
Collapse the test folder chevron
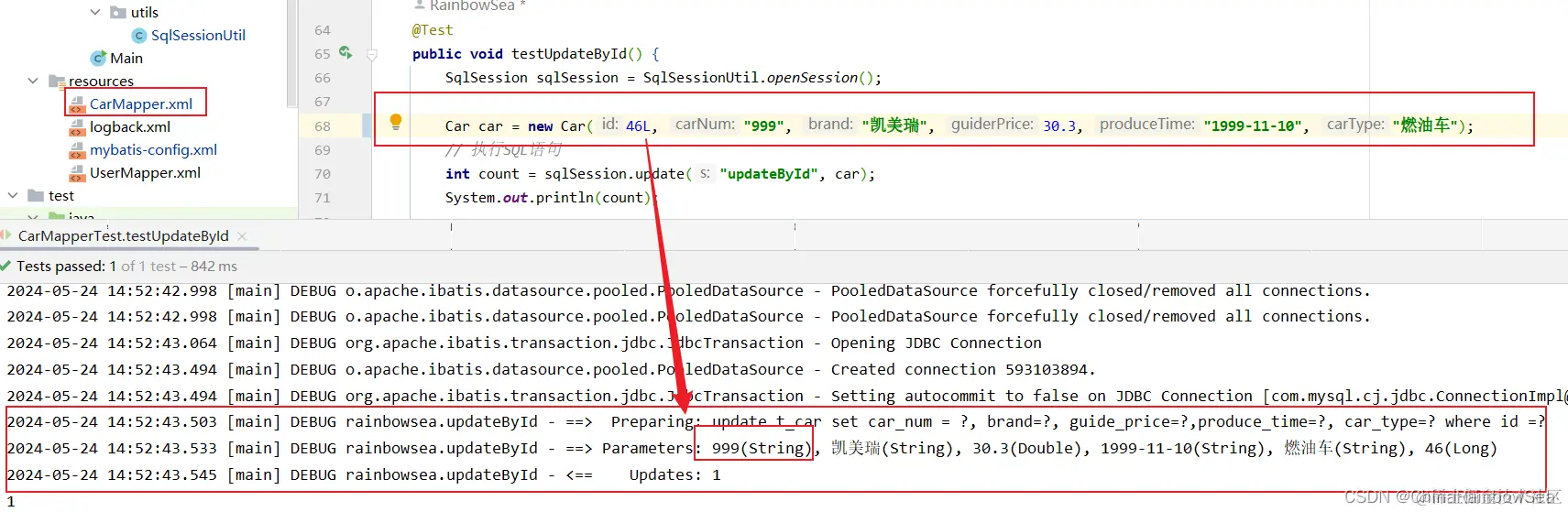tap(13, 195)
